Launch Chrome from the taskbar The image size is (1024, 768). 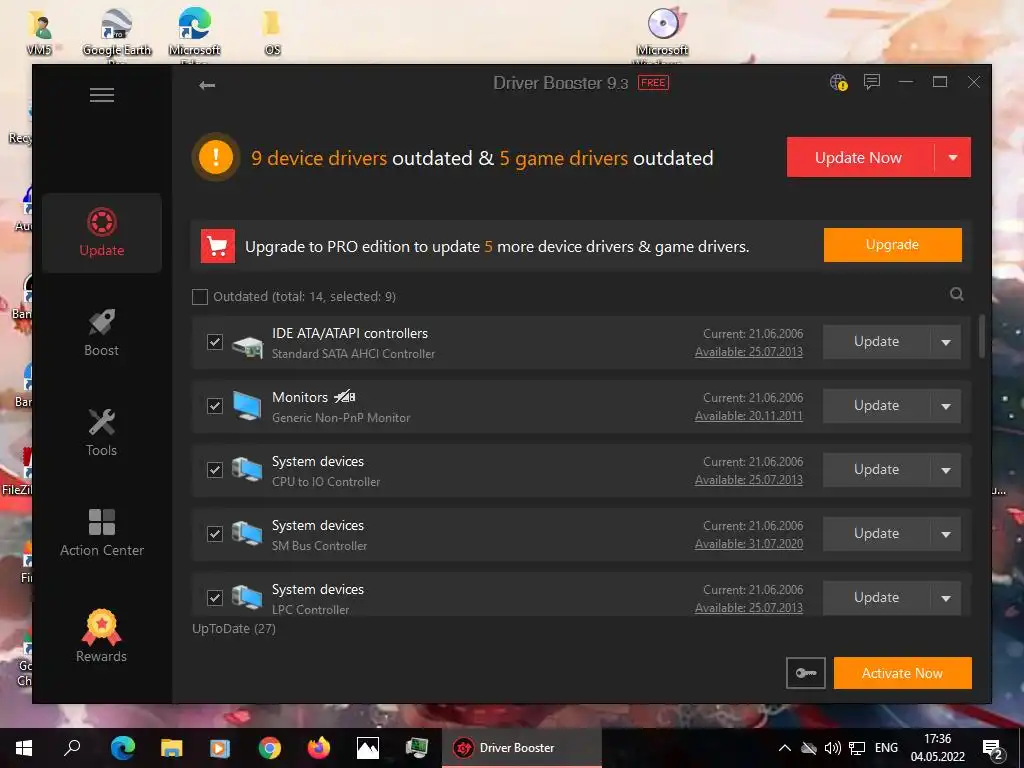270,748
